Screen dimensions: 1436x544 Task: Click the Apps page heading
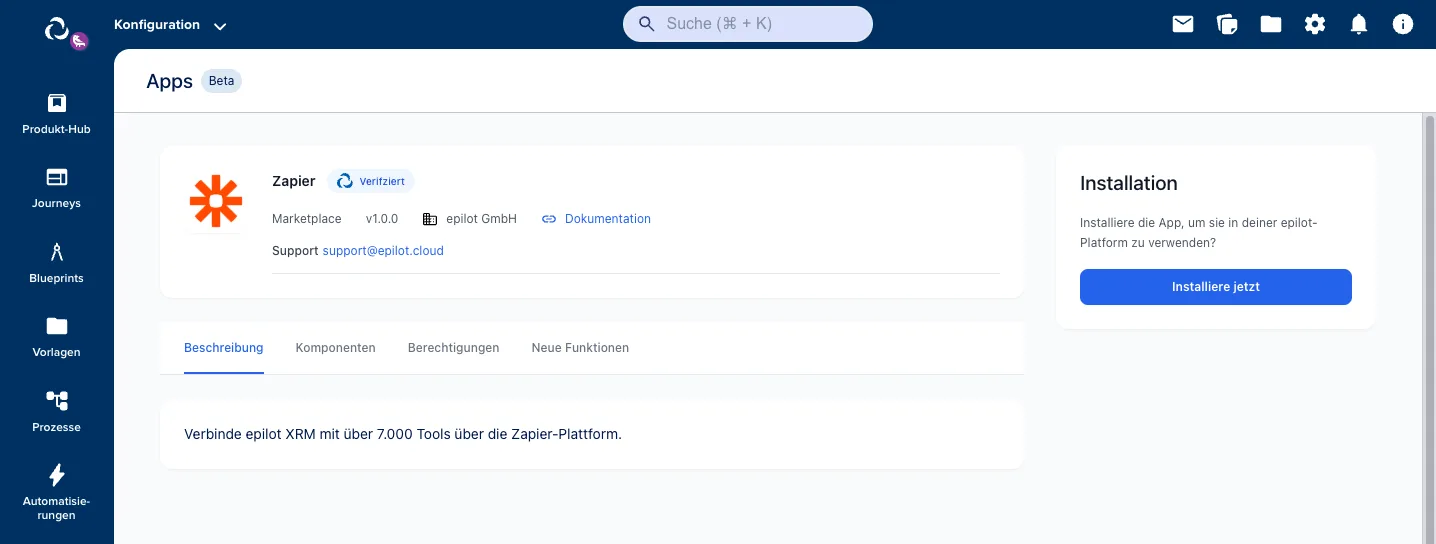coord(169,81)
